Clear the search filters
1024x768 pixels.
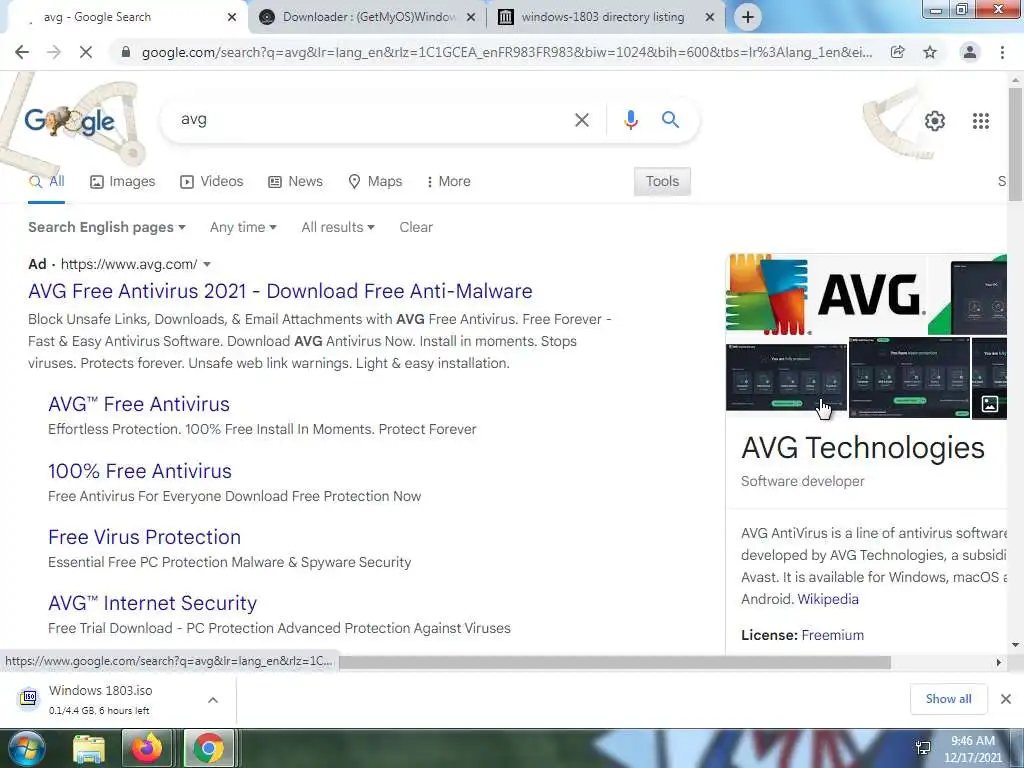click(416, 227)
